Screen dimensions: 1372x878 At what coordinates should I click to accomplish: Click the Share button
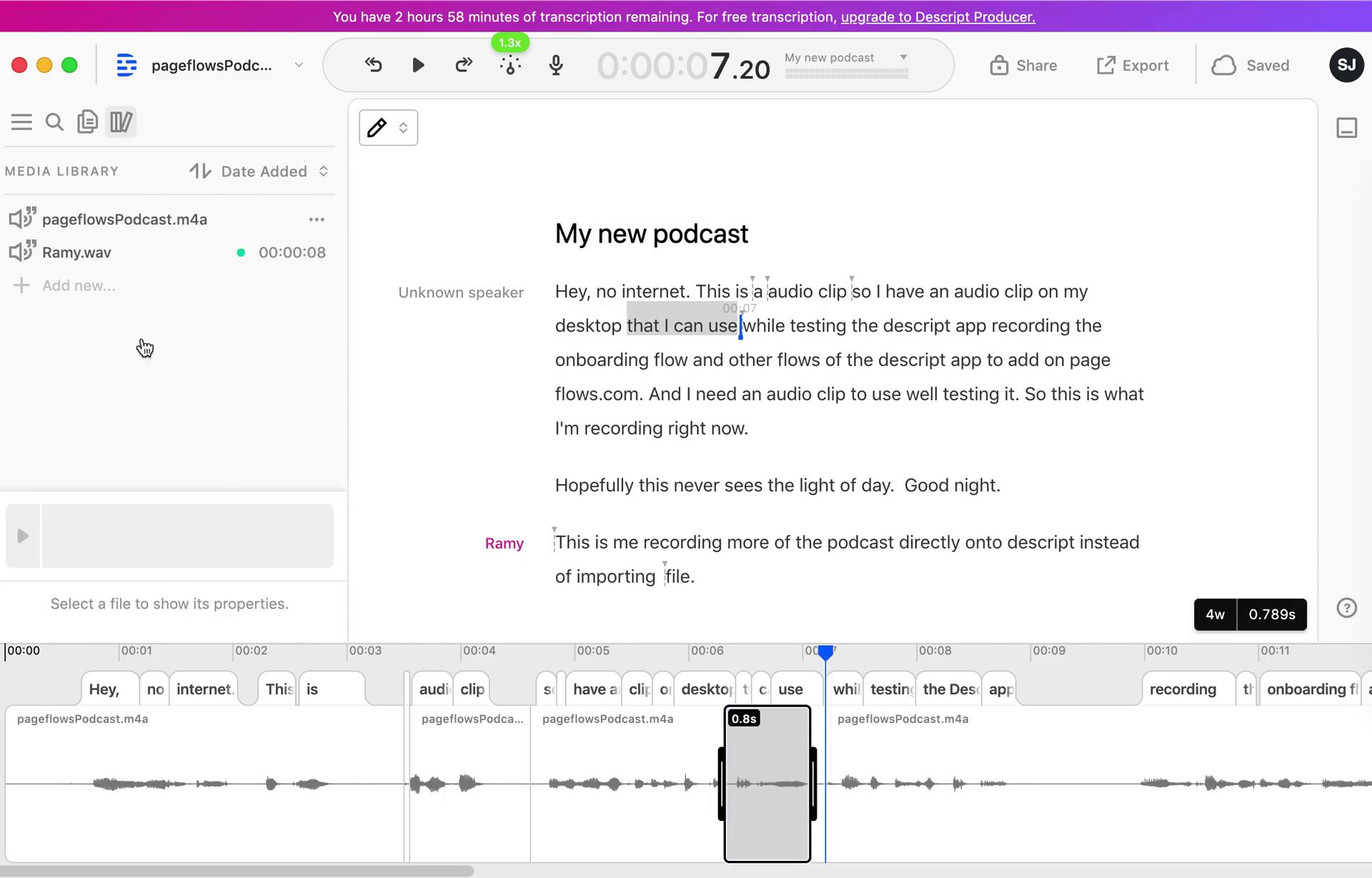[x=1023, y=66]
